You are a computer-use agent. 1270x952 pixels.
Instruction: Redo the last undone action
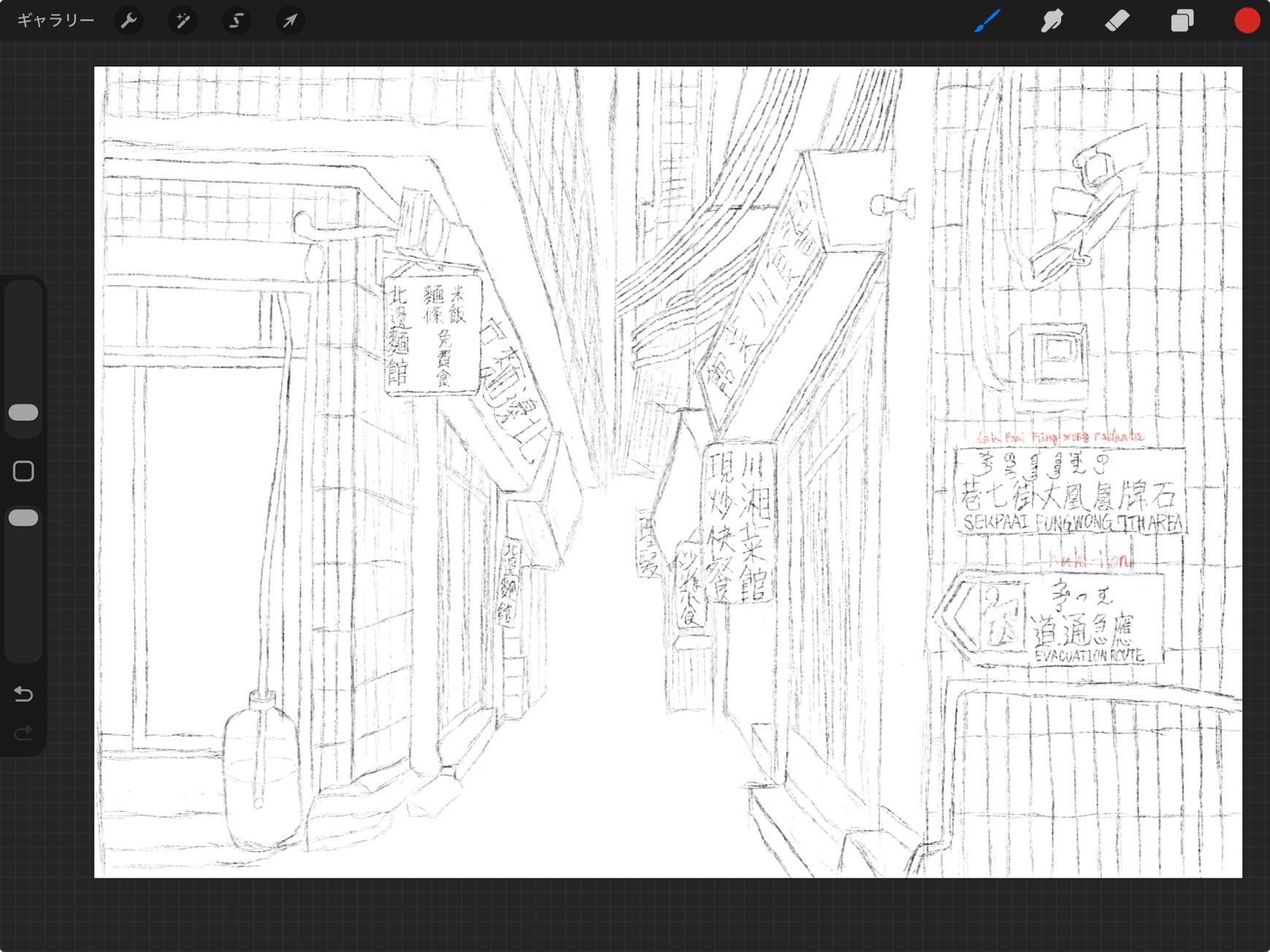tap(23, 732)
